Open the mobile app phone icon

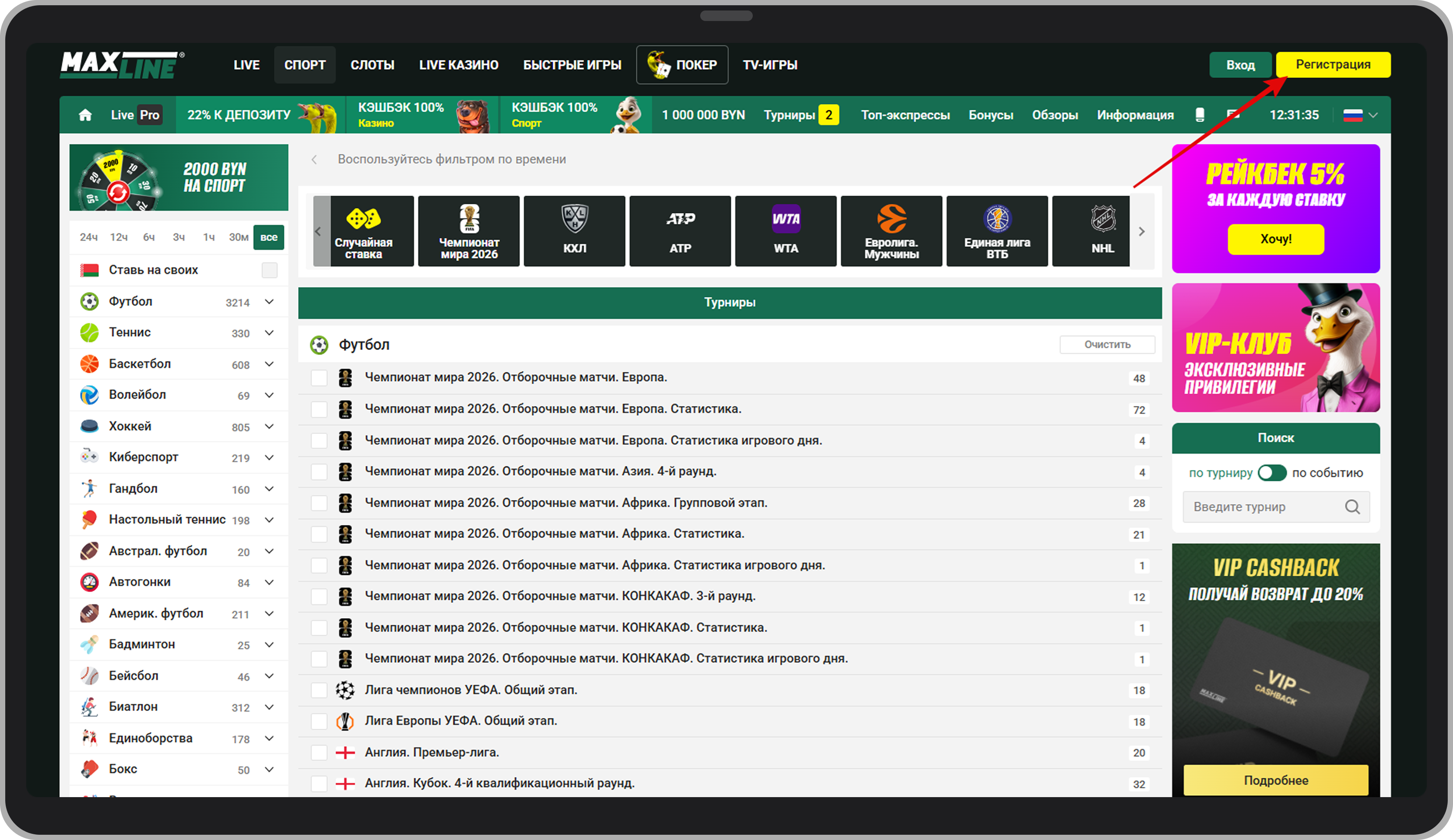click(x=1199, y=115)
